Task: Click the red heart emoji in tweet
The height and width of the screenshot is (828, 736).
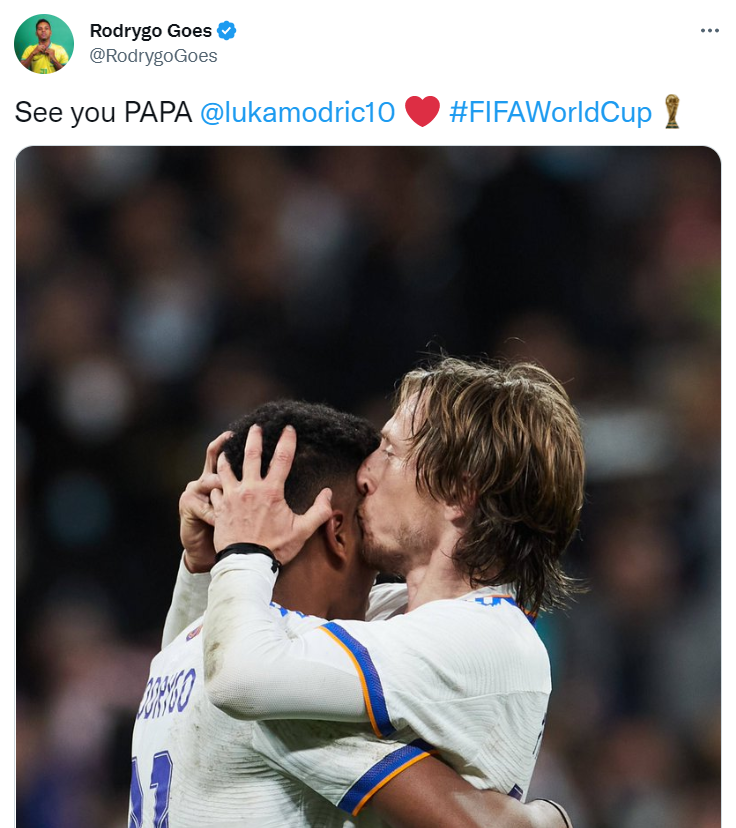Action: point(422,111)
